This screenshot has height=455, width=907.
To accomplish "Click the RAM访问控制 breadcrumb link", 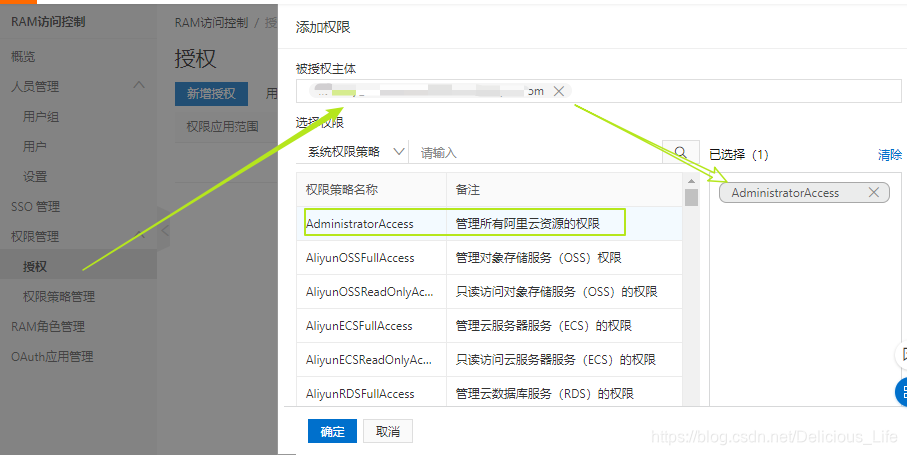I will 211,23.
